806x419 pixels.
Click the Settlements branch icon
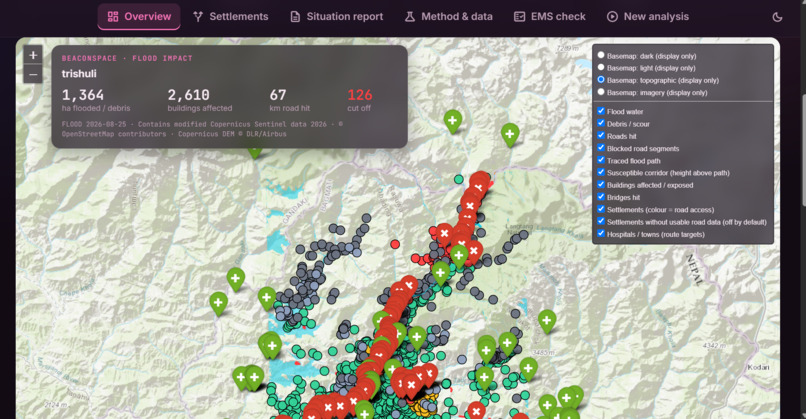(x=198, y=17)
